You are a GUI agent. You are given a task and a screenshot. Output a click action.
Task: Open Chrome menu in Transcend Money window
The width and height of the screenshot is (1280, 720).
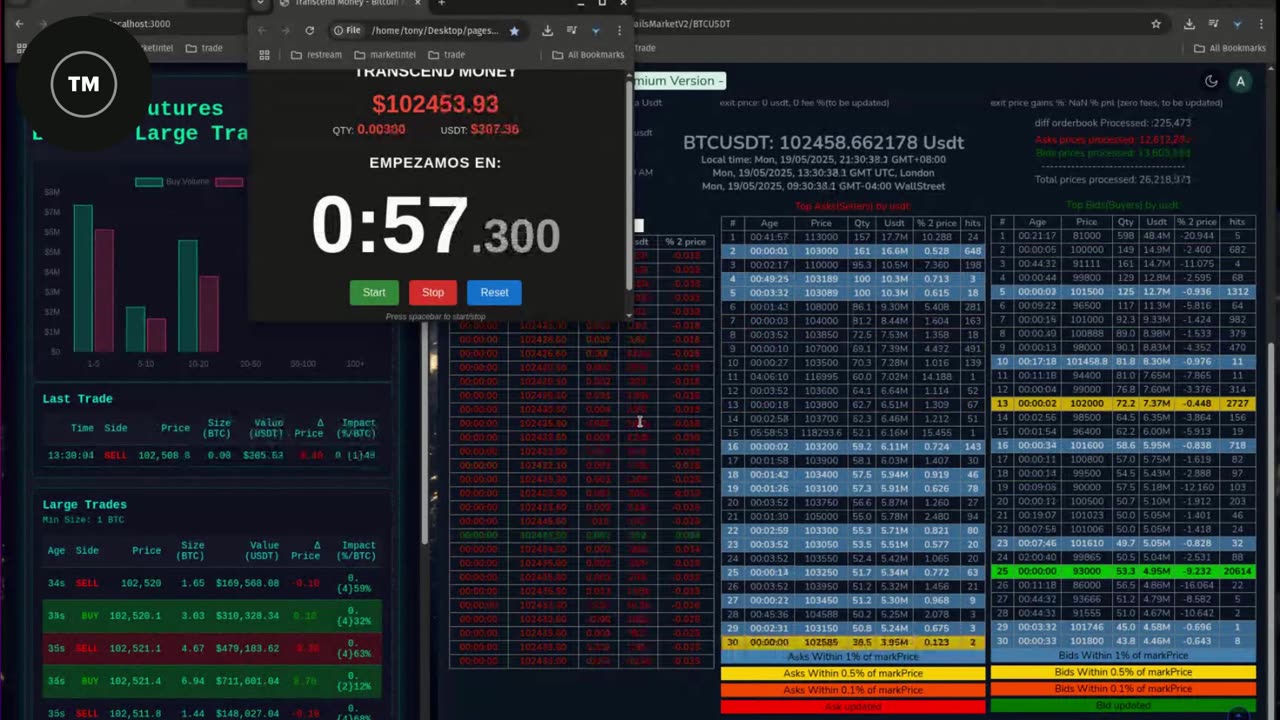click(619, 31)
